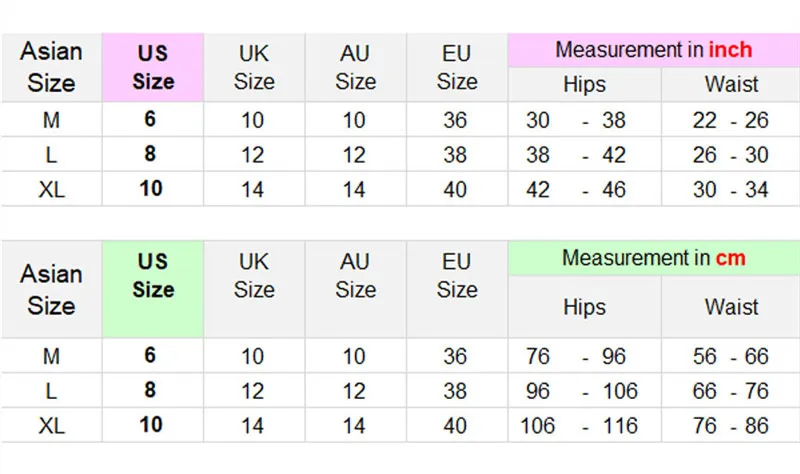Viewport: 800px width, 474px height.
Task: Choose the waist range 66 - 76
Action: (x=730, y=391)
